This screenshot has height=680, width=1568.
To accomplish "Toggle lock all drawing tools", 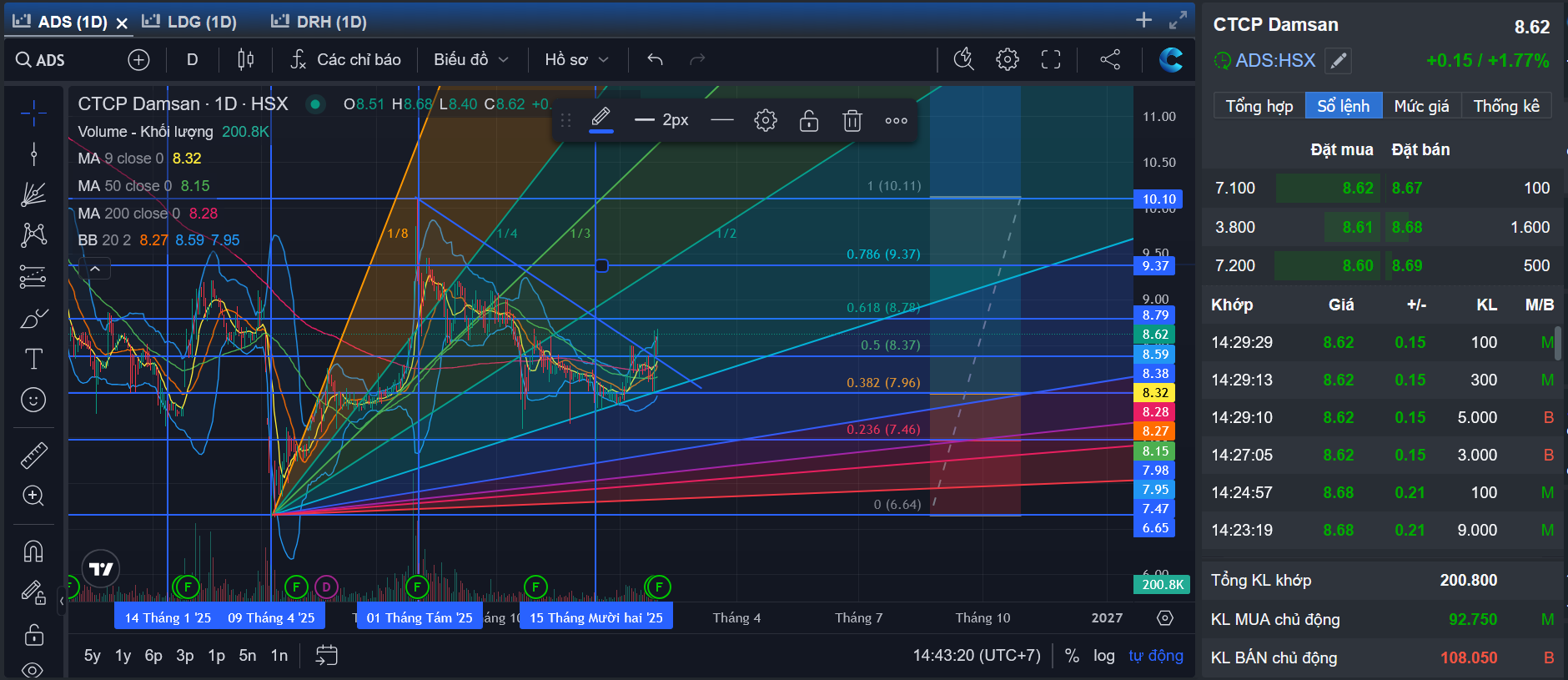I will 33,635.
